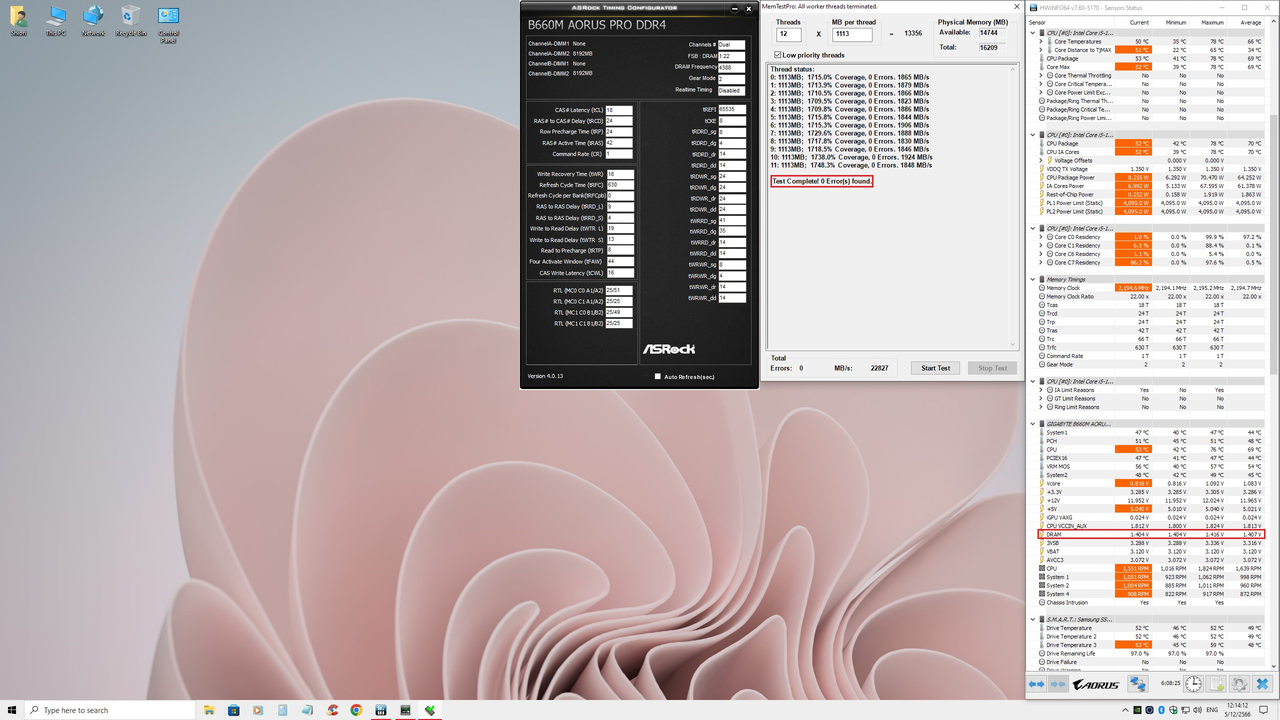This screenshot has width=1280, height=720.
Task: Click the AORUS logo in the HWiNFO footer
Action: pos(1098,683)
